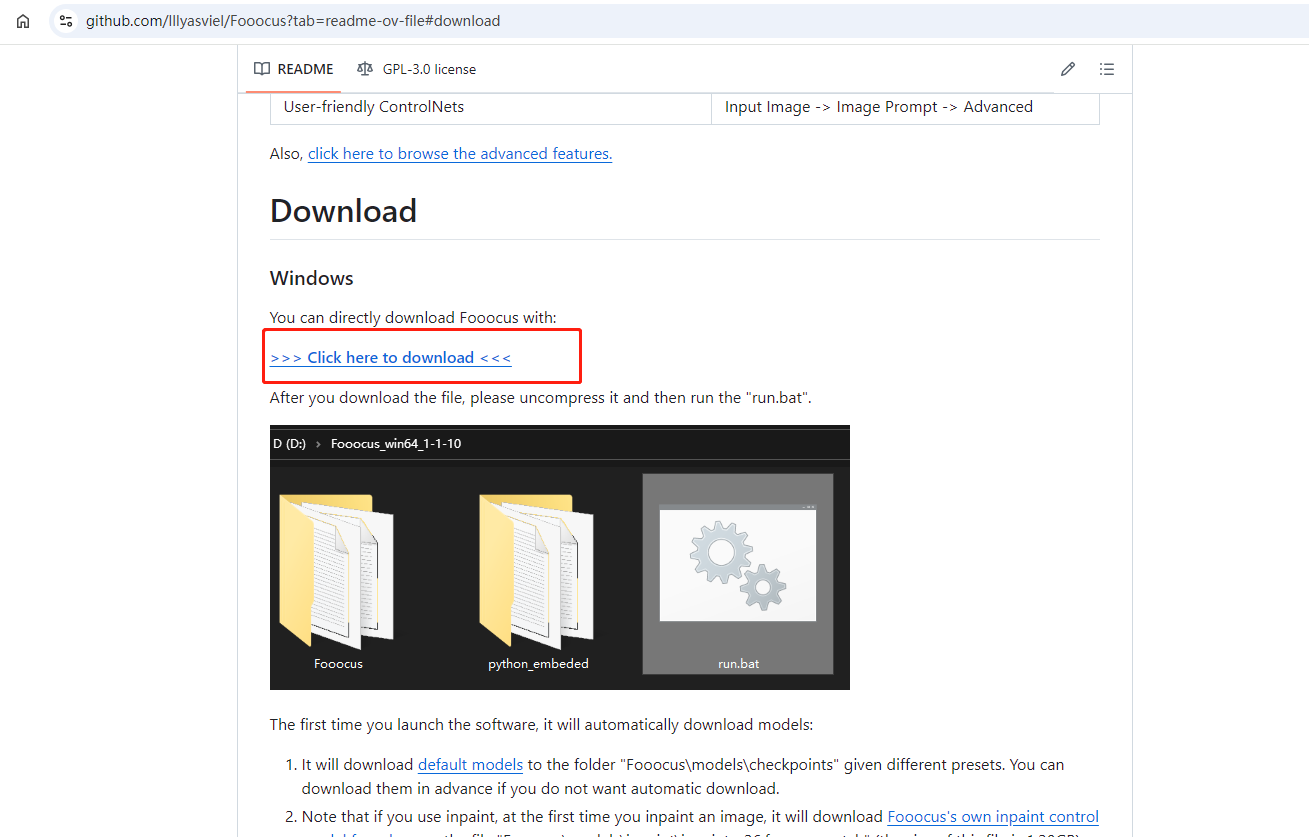Click breadcrumb chevron after D (D:)

pos(318,444)
